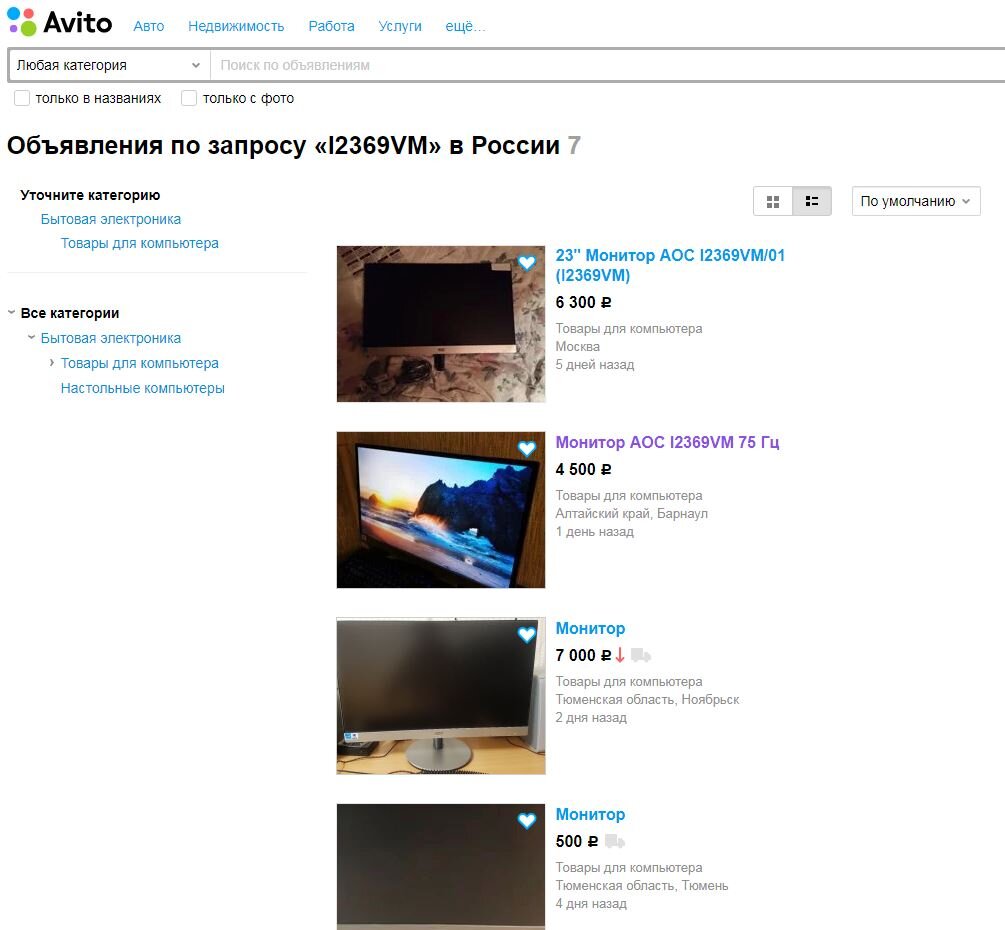
Task: Click the Avito logo
Action: pyautogui.click(x=60, y=22)
